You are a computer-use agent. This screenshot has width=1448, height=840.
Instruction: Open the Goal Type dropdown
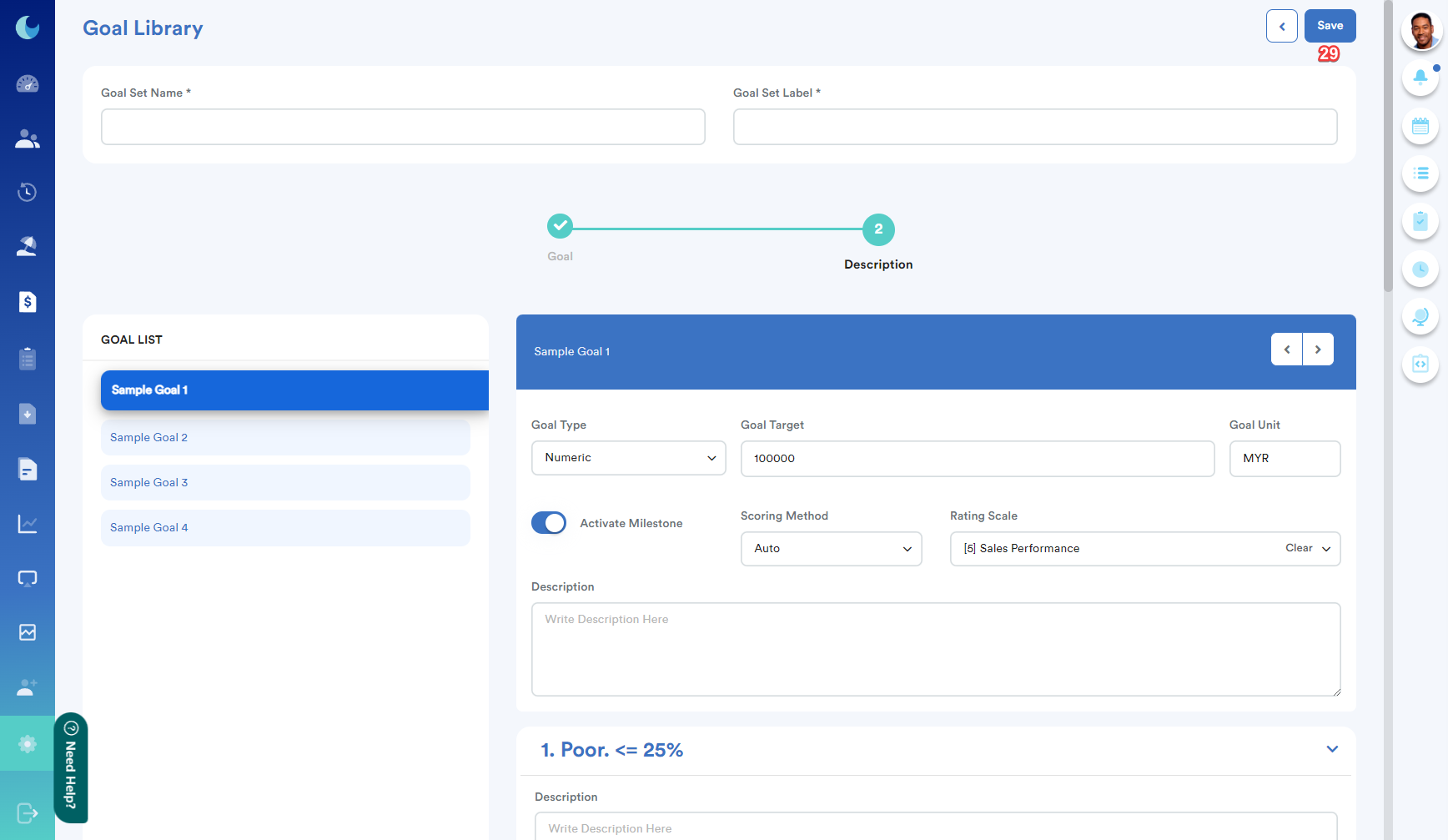point(629,458)
